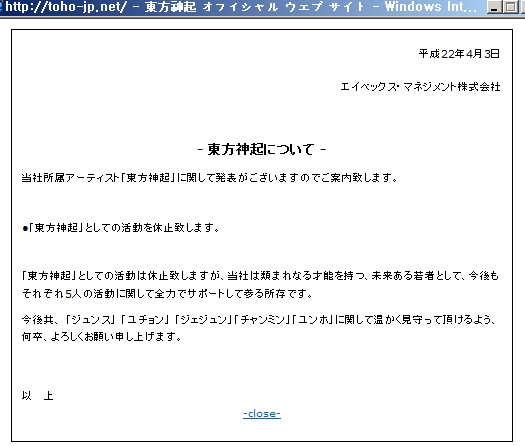525x446 pixels.
Task: Click the line 何卒、よろしくお願い申し上げます
Action: tap(102, 337)
